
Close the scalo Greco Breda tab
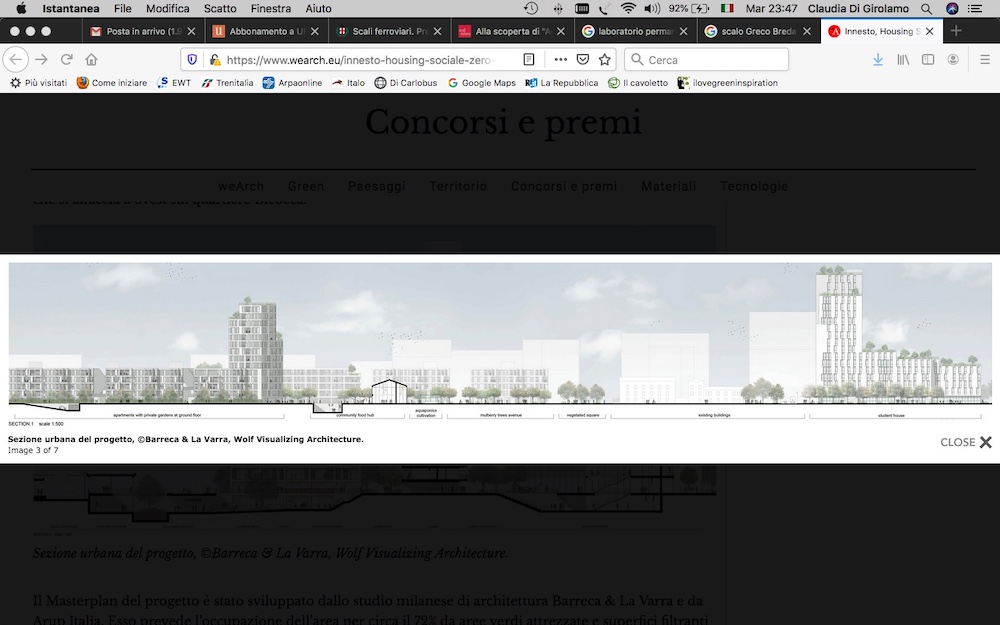807,31
